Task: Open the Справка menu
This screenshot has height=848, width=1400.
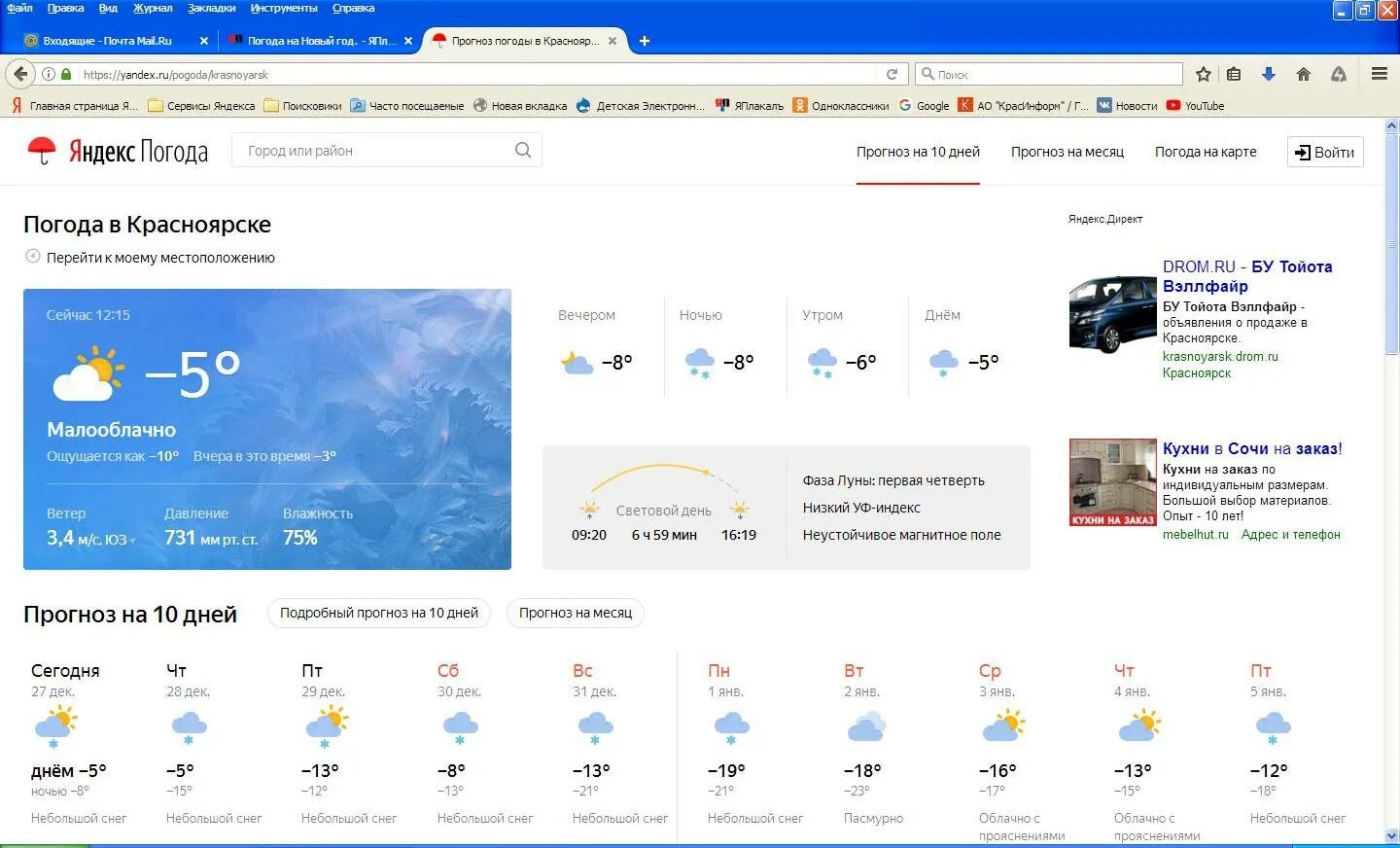Action: (x=353, y=8)
